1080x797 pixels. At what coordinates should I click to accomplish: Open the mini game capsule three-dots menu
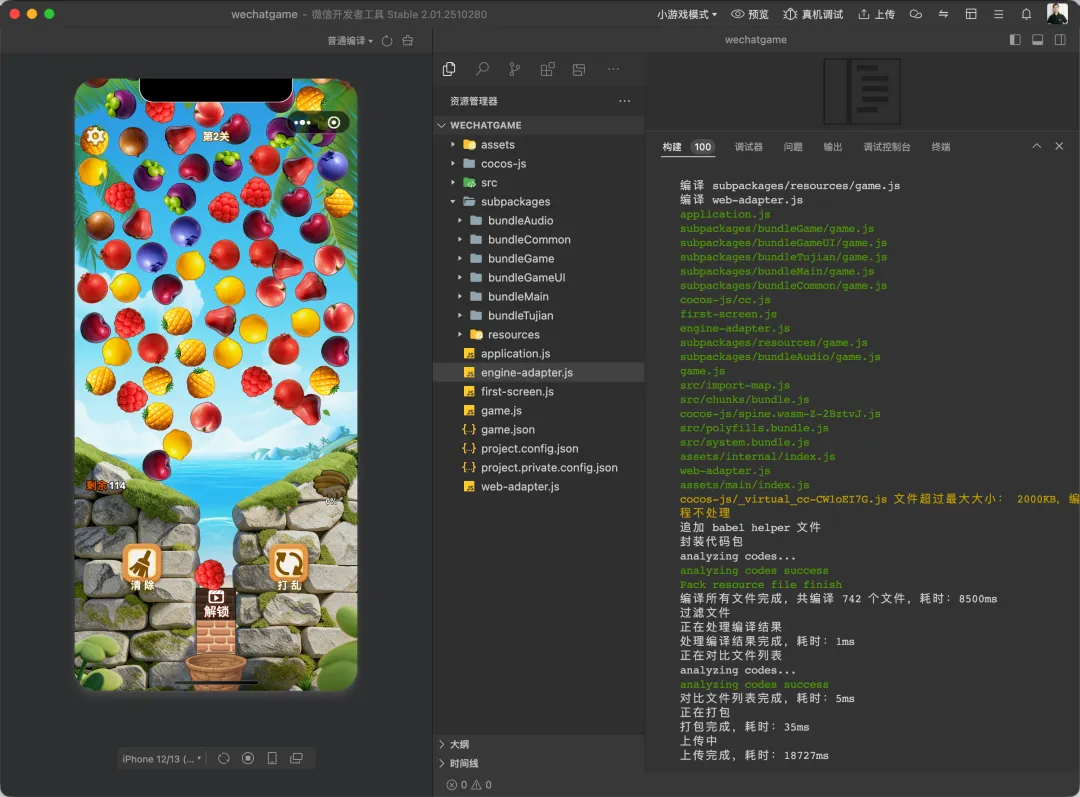pos(302,123)
